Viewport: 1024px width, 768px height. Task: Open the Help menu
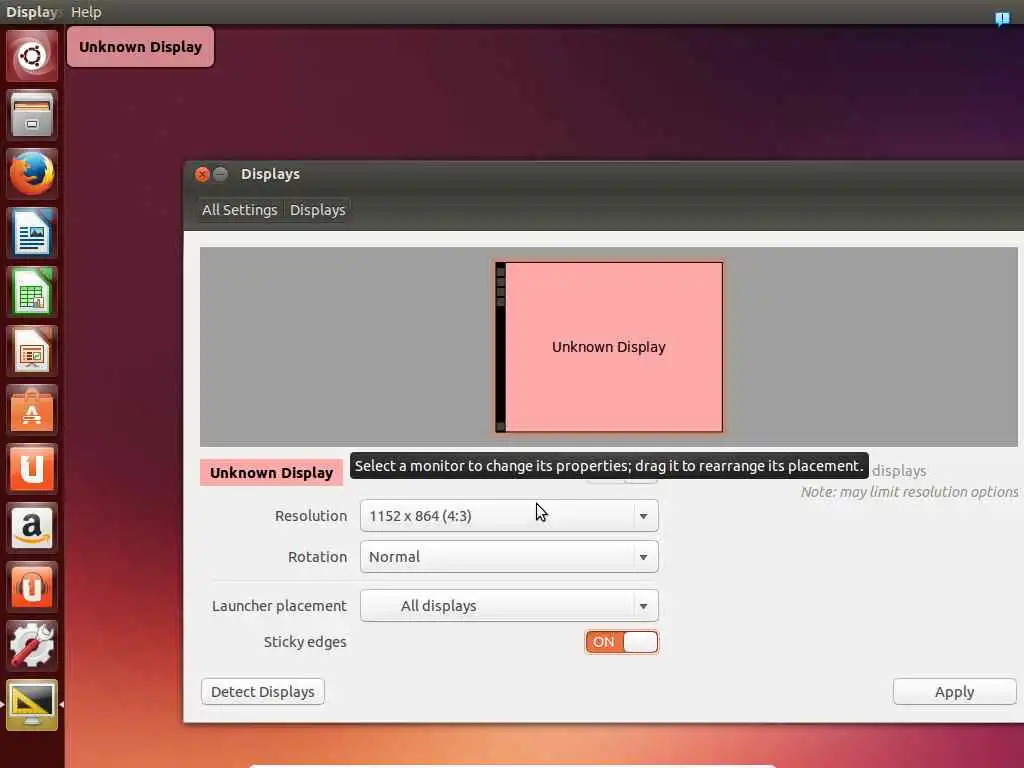(x=86, y=12)
